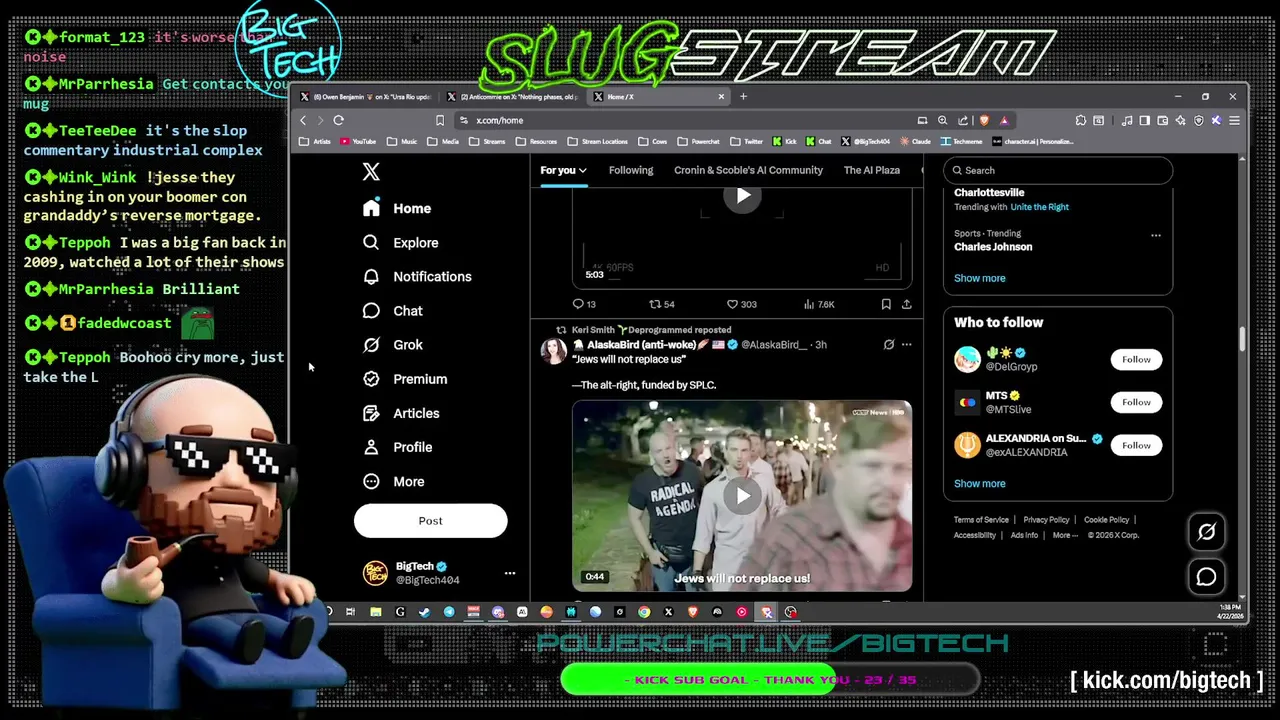Switch to Anticommie browser tab

coord(512,97)
